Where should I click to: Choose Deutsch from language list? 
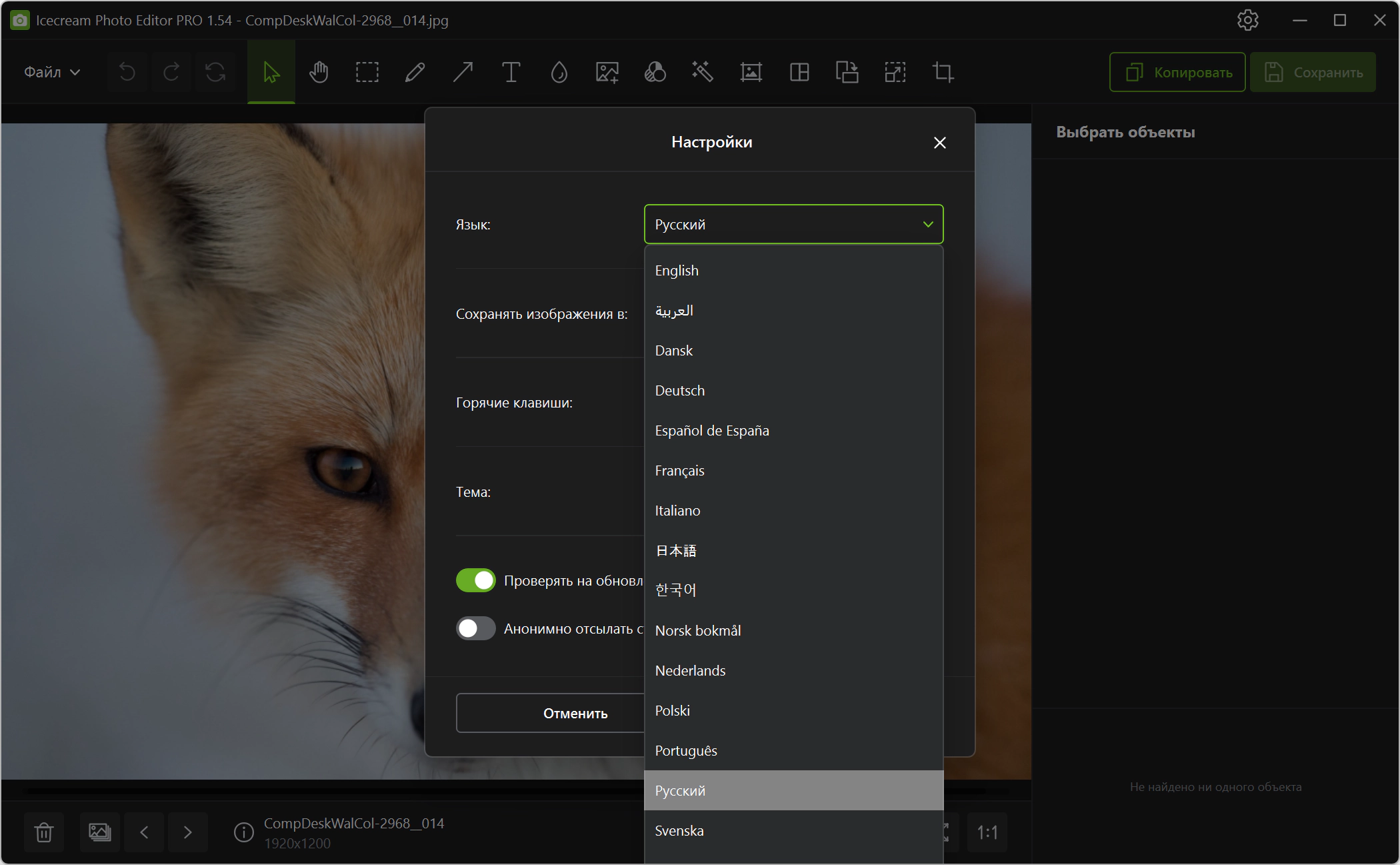pyautogui.click(x=679, y=391)
